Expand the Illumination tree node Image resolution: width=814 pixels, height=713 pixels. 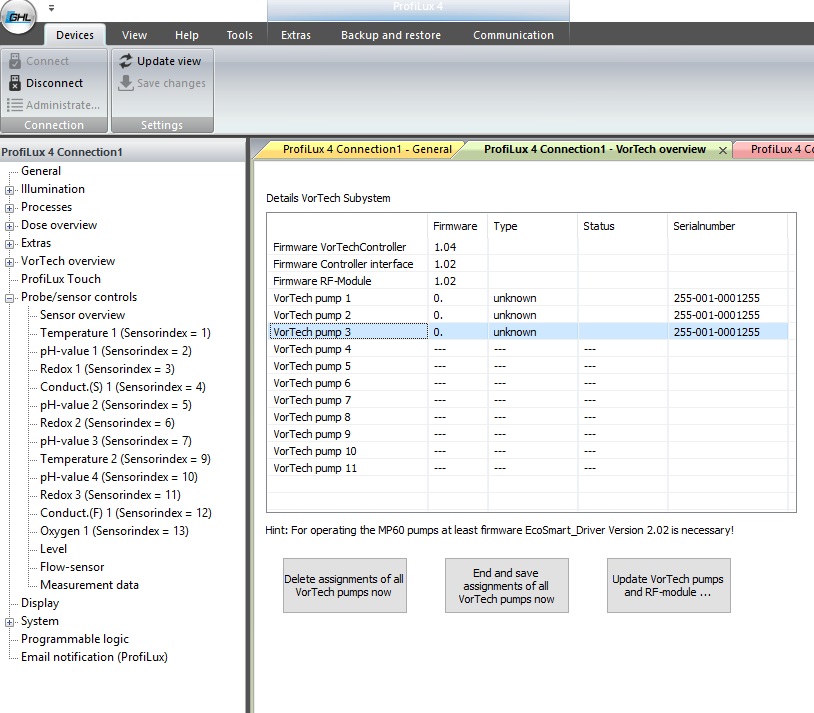click(x=9, y=190)
